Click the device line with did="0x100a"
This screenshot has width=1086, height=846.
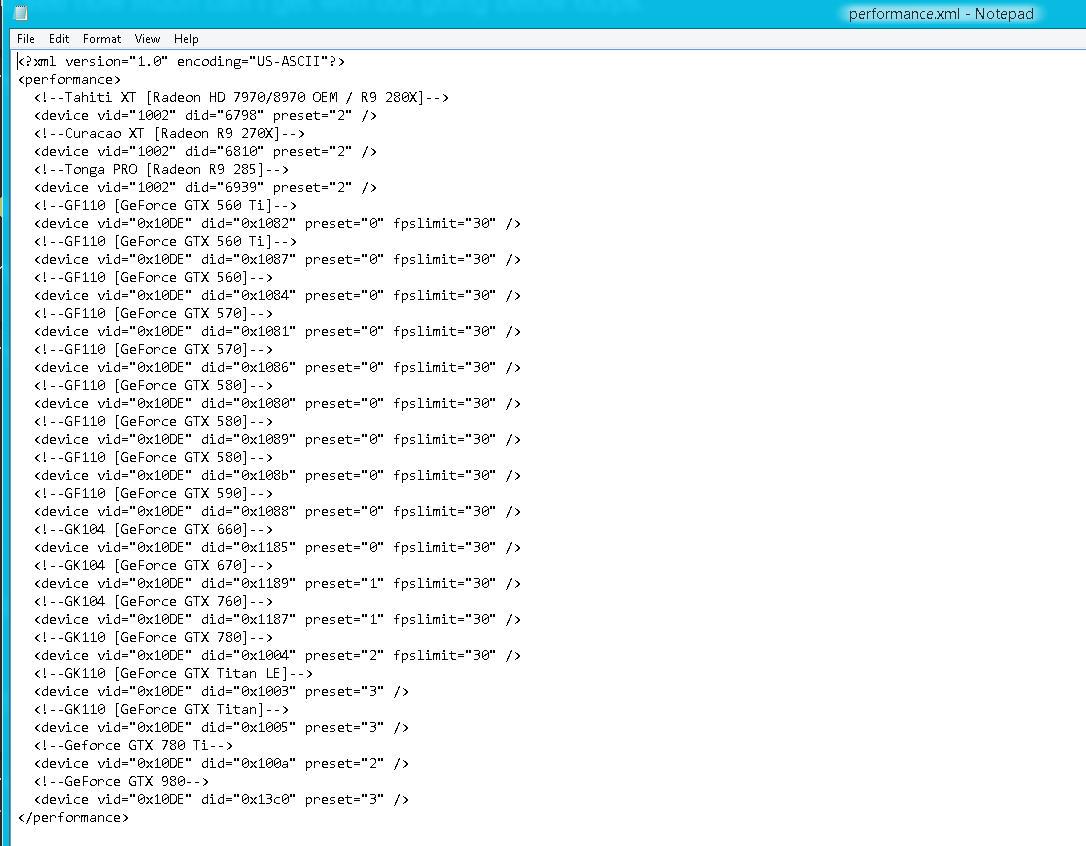[x=221, y=764]
